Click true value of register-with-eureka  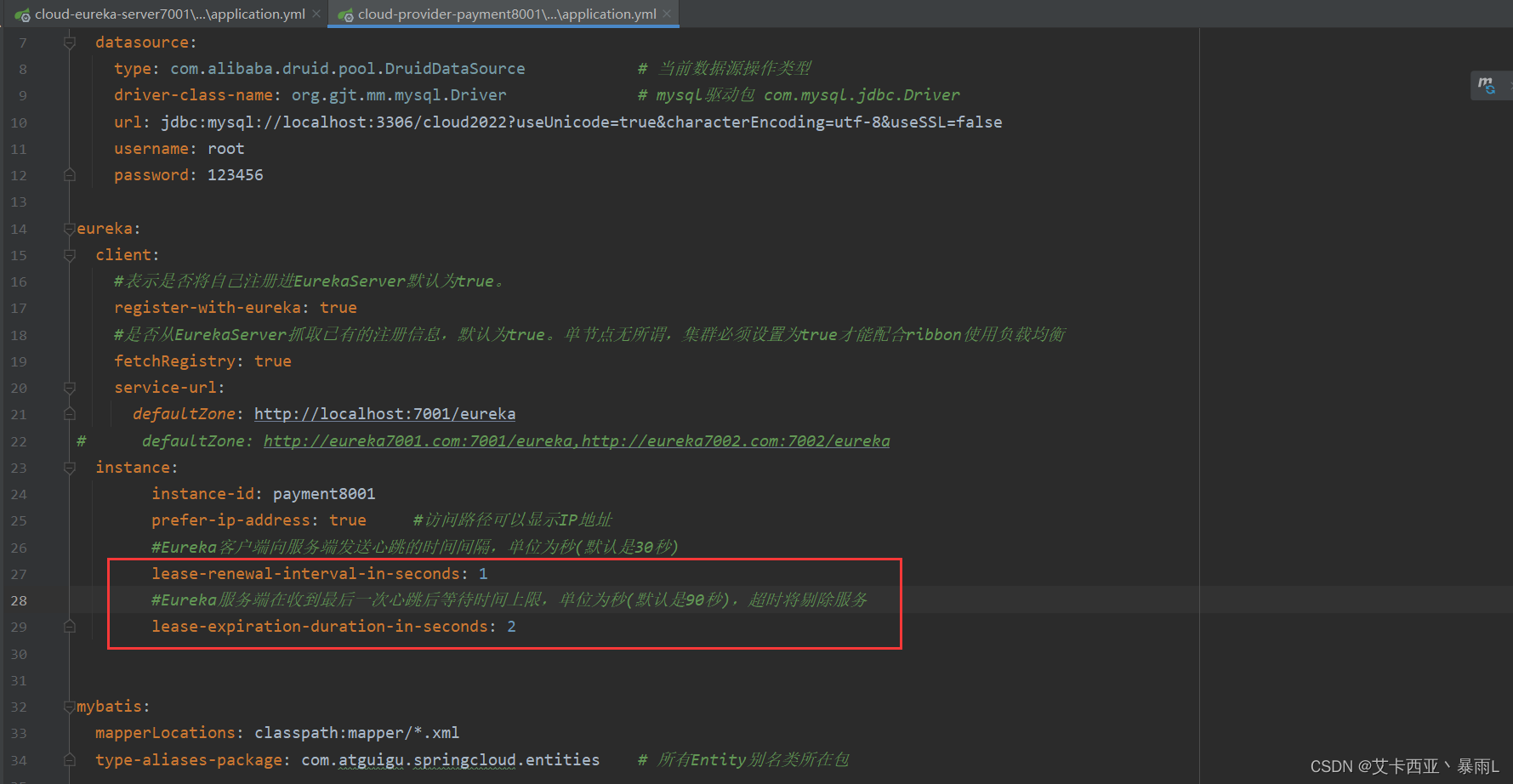pos(338,308)
